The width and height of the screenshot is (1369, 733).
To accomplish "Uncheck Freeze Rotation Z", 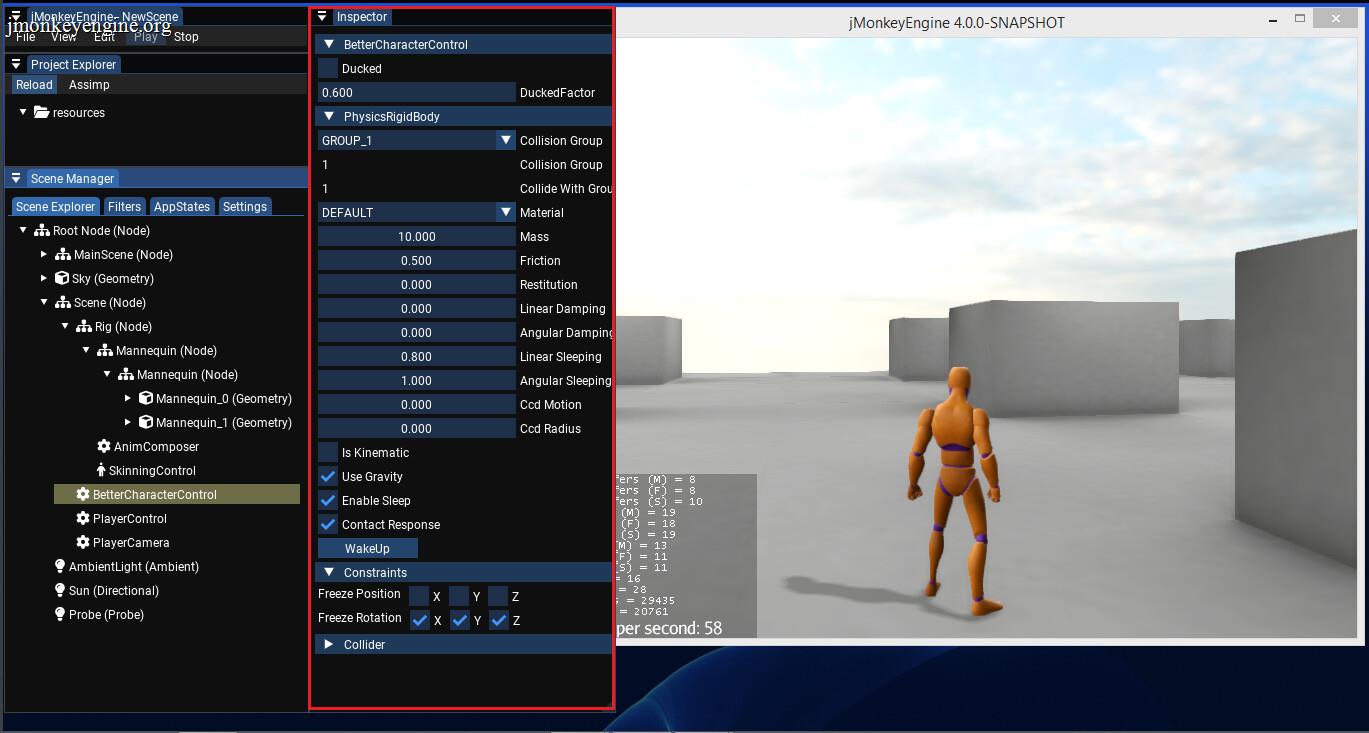I will 498,620.
